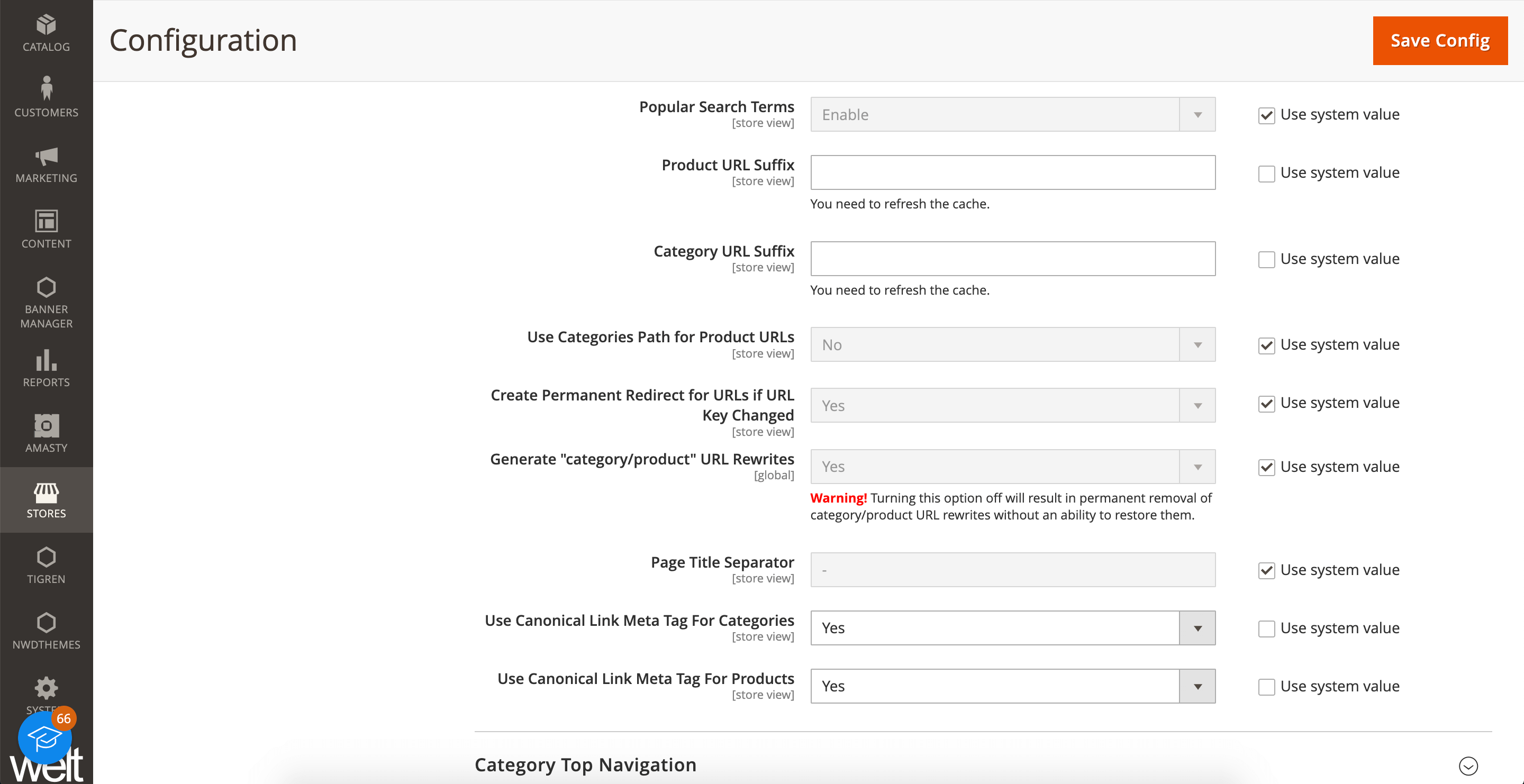Open Use Canonical Link Meta Tag For Categories dropdown
Screen dimensions: 1524x784
point(1013,628)
